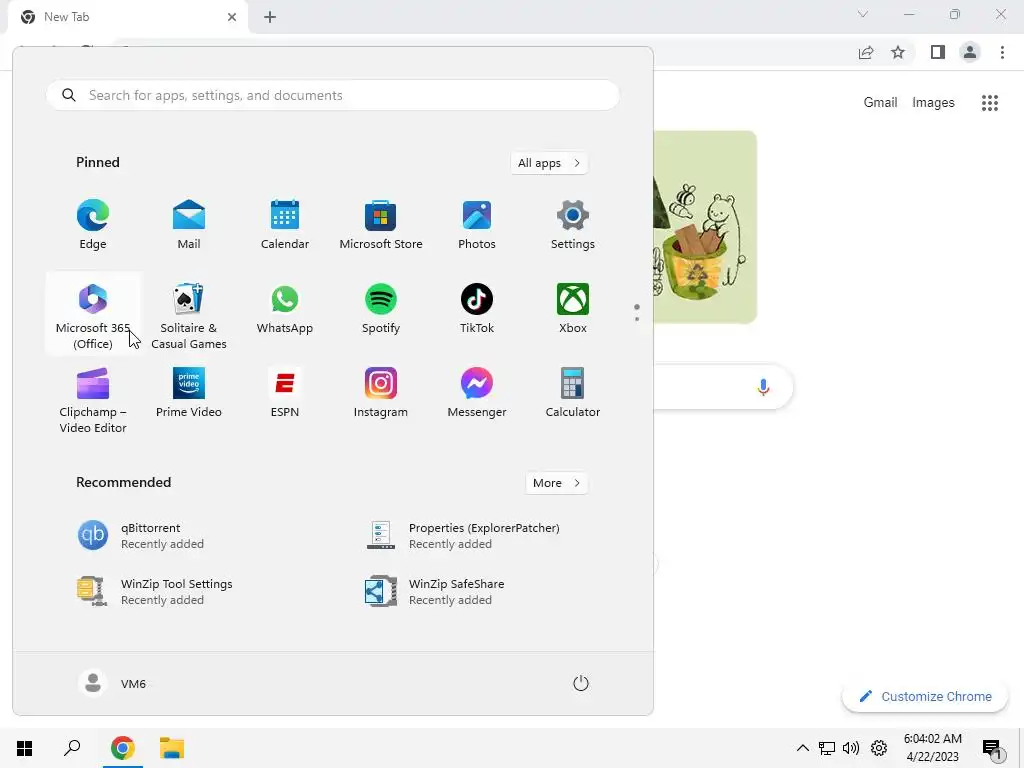This screenshot has width=1024, height=768.
Task: Expand the All apps list
Action: 549,163
